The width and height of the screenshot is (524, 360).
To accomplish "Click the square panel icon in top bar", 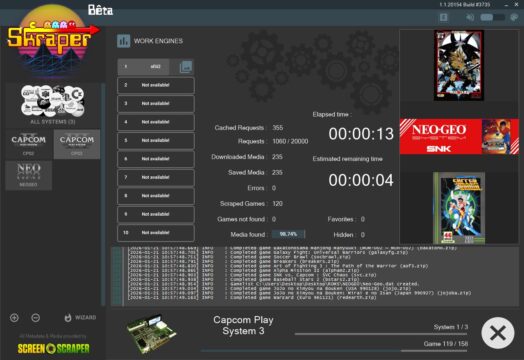I will click(x=443, y=17).
